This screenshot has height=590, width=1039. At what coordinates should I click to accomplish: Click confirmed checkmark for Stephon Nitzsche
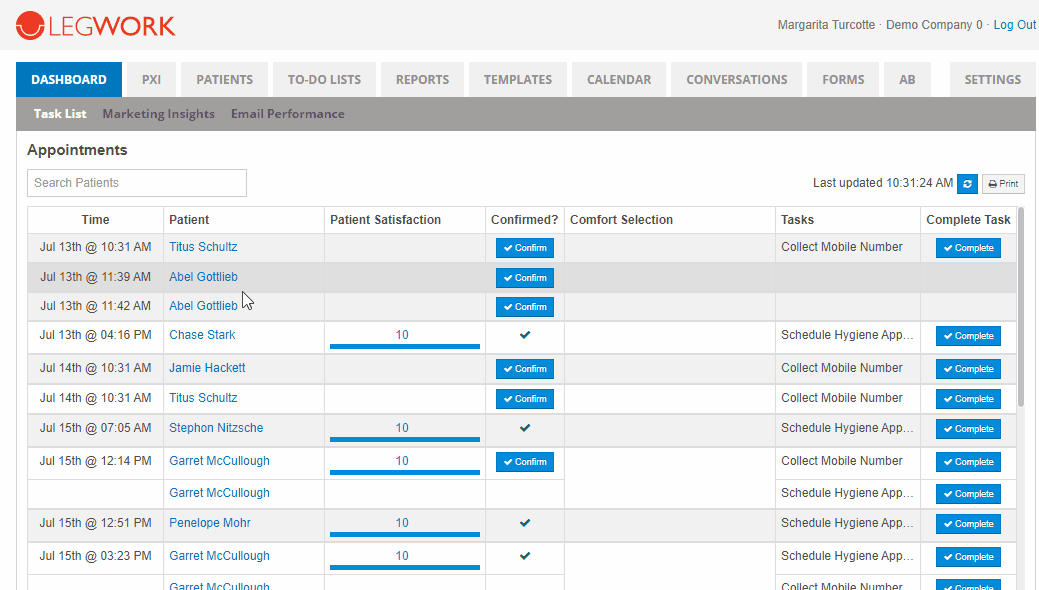[525, 428]
